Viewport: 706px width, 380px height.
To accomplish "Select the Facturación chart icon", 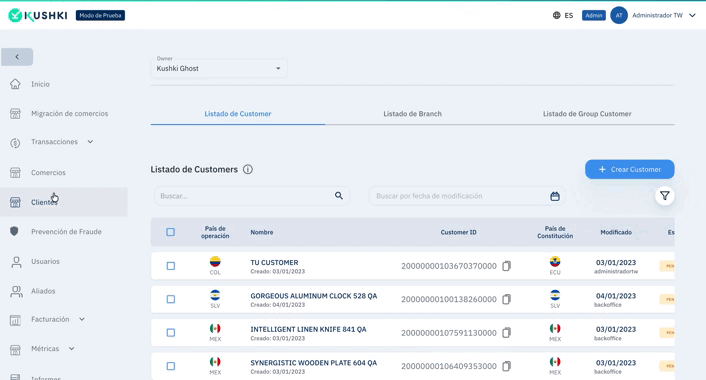I will (15, 320).
